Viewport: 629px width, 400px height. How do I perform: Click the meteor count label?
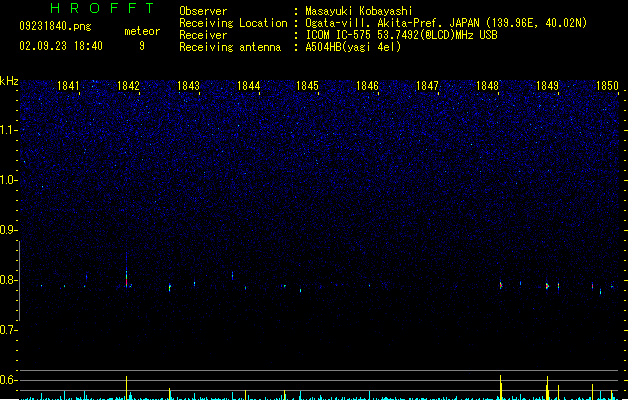[142, 31]
